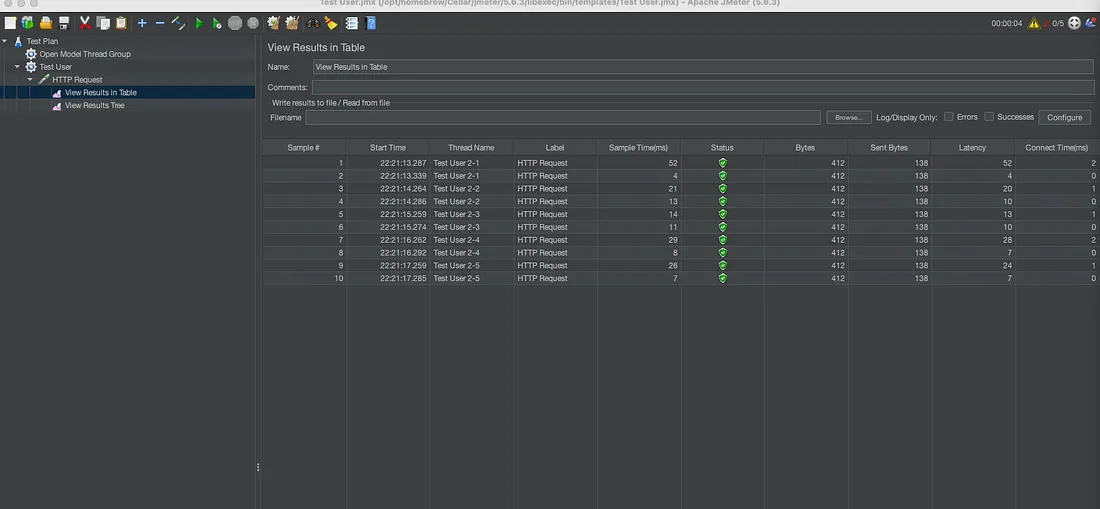Collapse the HTTP Request node
Viewport: 1100px width, 509px height.
tap(30, 79)
